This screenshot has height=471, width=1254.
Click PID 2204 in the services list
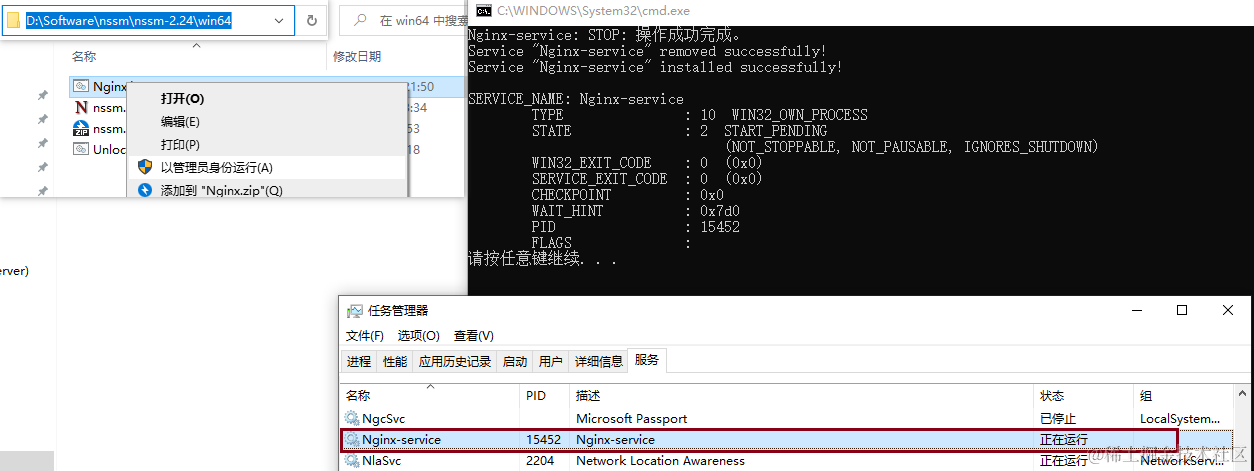541,461
